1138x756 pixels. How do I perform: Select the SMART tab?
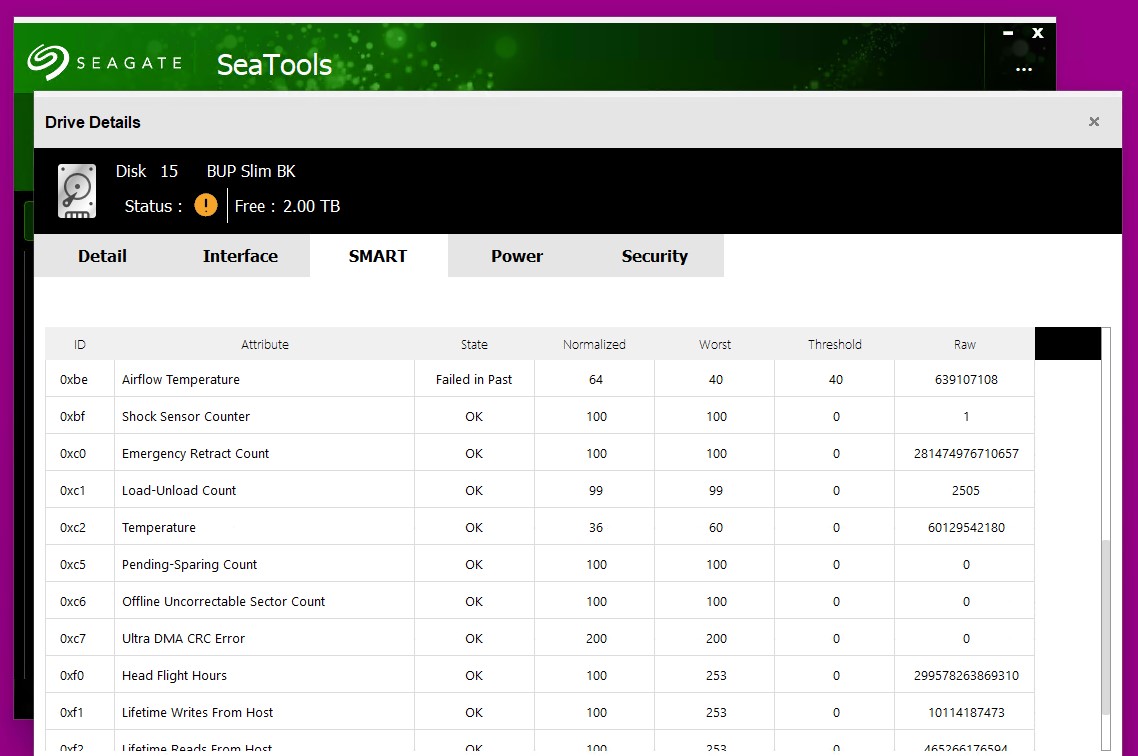[x=378, y=256]
